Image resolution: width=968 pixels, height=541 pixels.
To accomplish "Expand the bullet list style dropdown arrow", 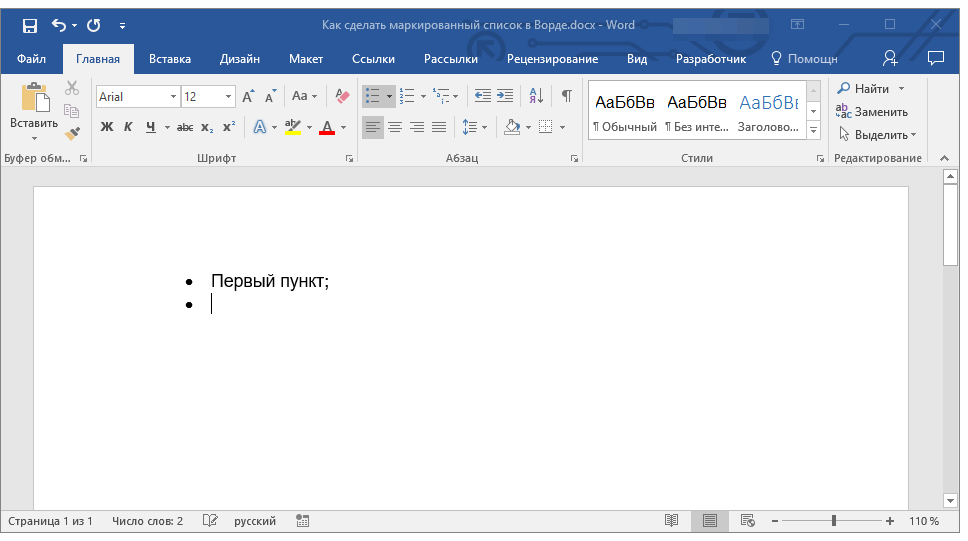I will [x=389, y=97].
